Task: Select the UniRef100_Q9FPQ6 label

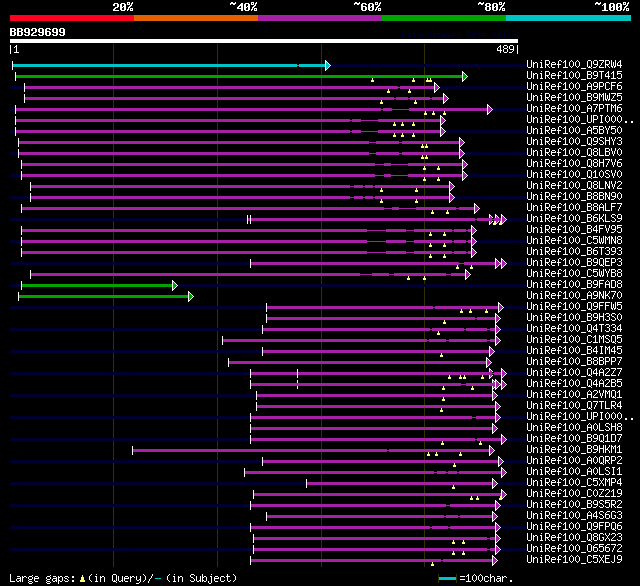Action: [x=574, y=527]
